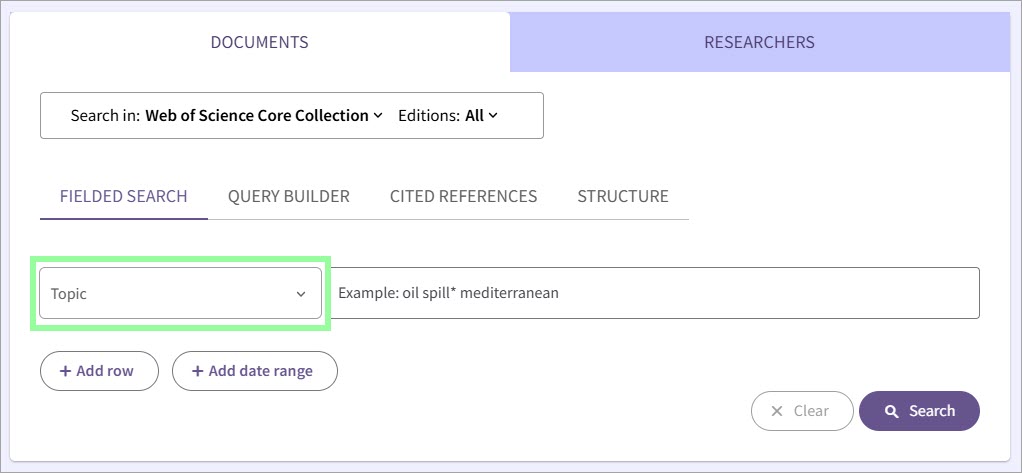Click the Add date range button
The image size is (1022, 473).
pos(255,371)
